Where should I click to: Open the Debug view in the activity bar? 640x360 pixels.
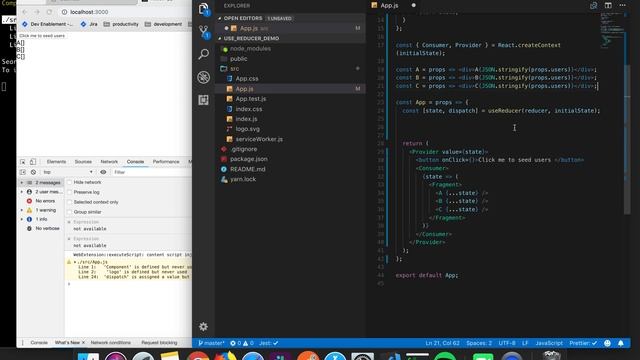click(204, 77)
